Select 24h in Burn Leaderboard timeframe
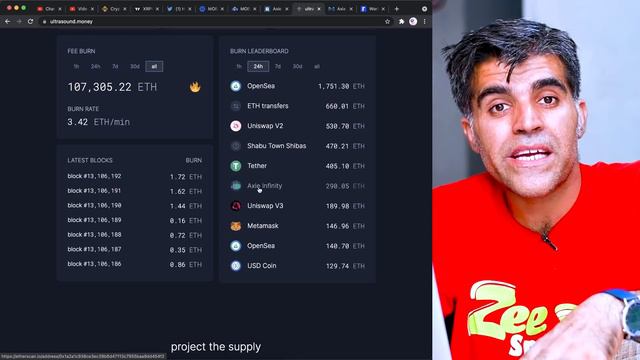The width and height of the screenshot is (640, 360). pyautogui.click(x=258, y=66)
